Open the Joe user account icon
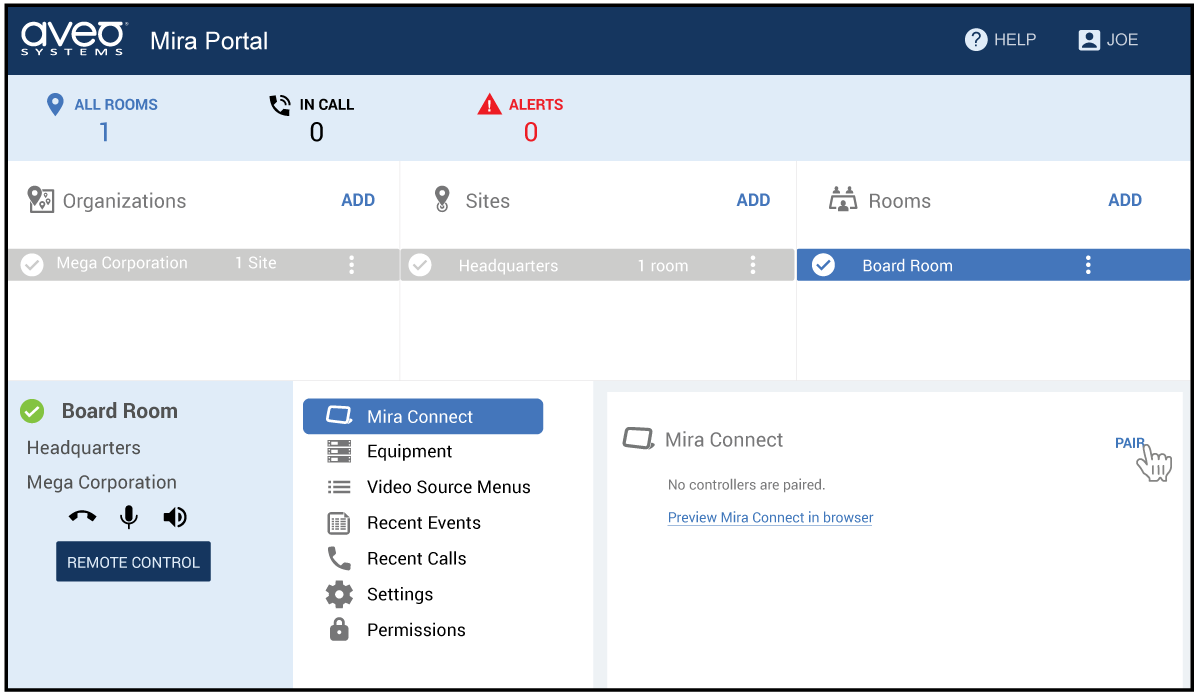Screen dimensions: 1200x696 click(1089, 40)
